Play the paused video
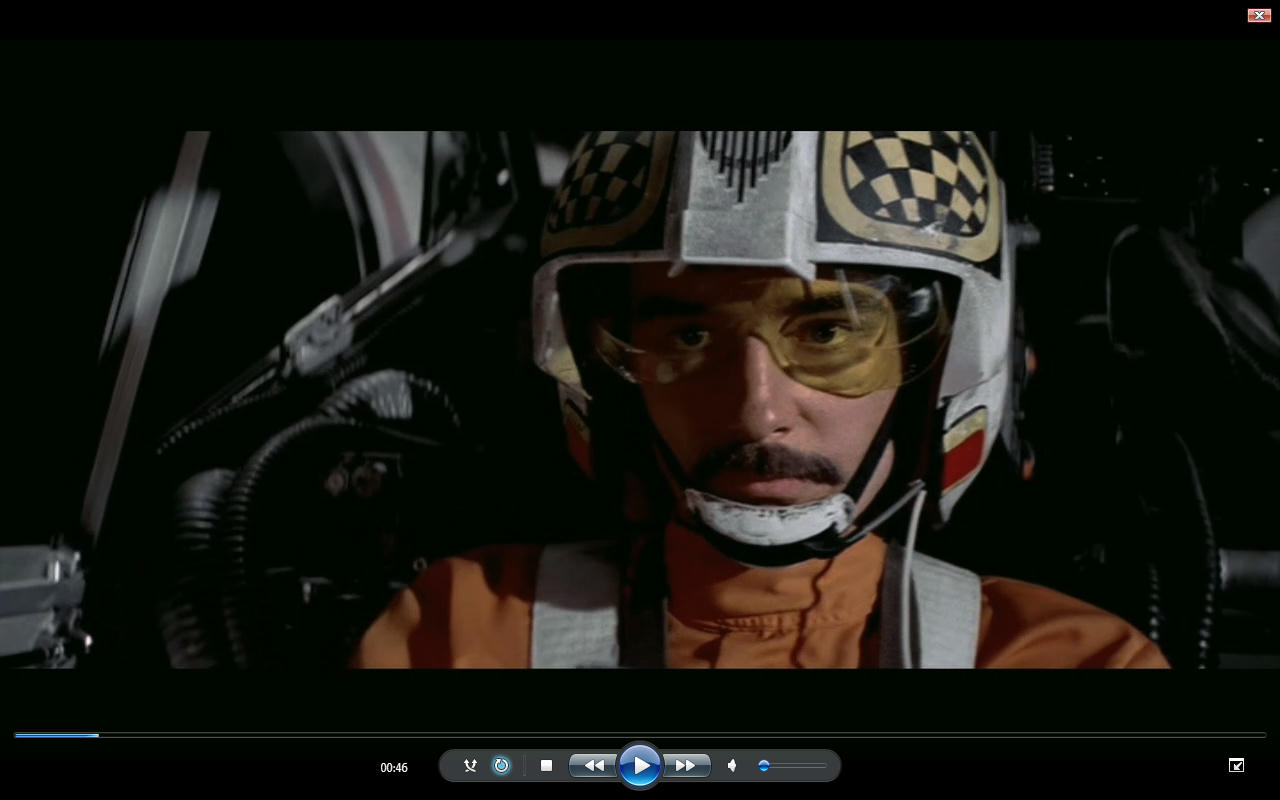Screen dimensions: 1280x800 [640, 766]
